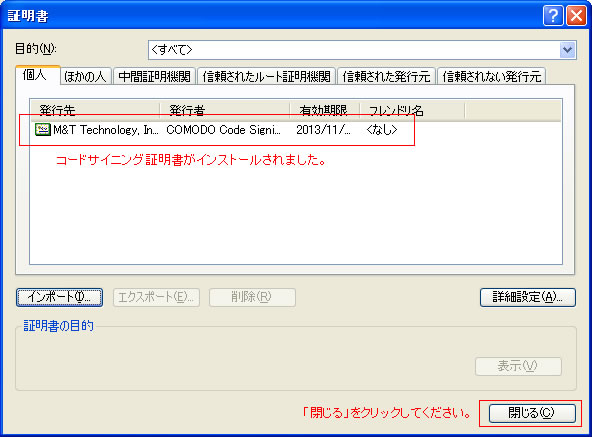Switch to the ほかの人 tab
The width and height of the screenshot is (592, 437).
pos(85,76)
